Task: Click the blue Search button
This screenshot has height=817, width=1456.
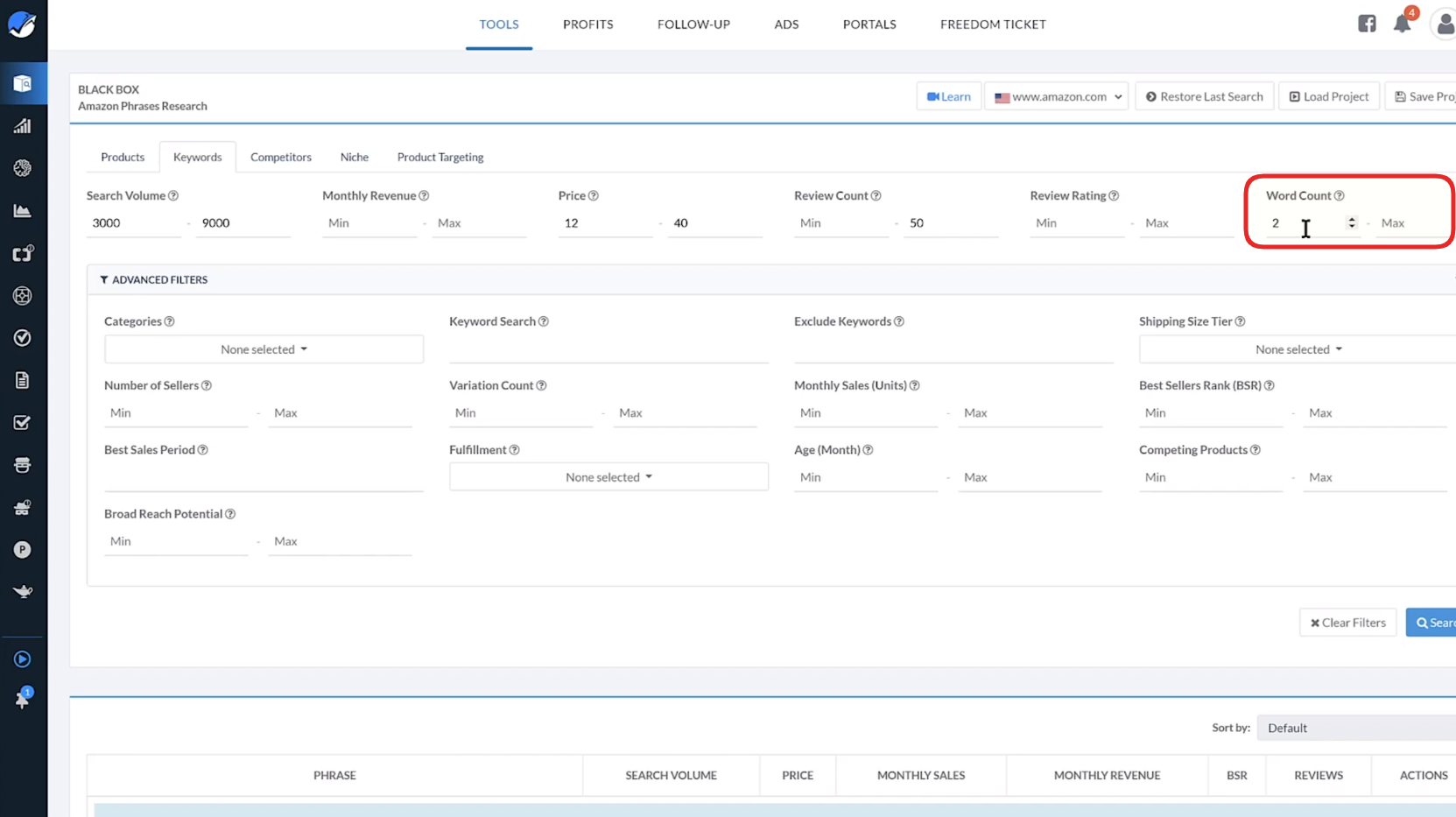Action: [1432, 623]
